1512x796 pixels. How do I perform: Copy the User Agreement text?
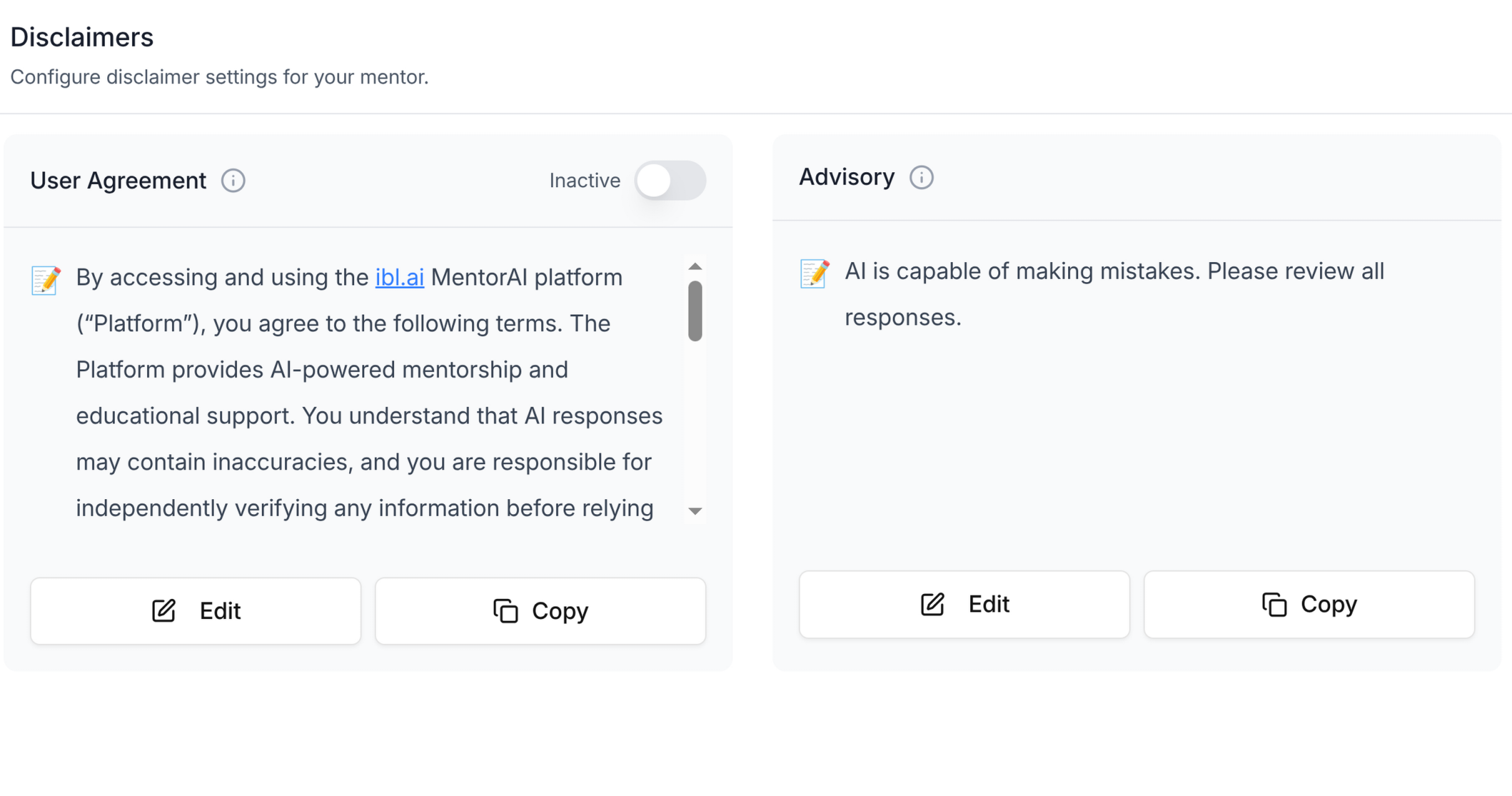coord(541,611)
